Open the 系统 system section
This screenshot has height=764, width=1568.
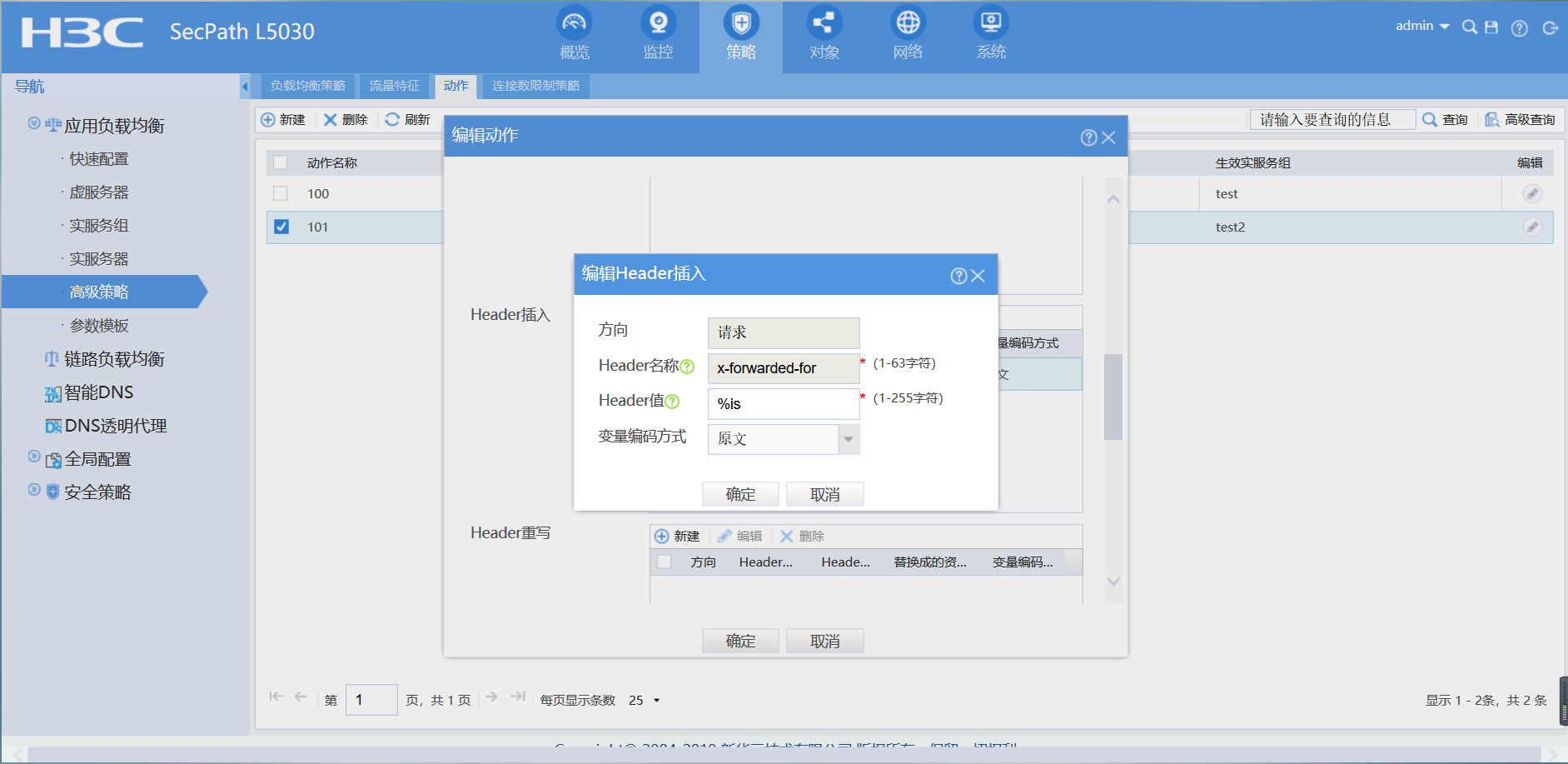(x=991, y=34)
